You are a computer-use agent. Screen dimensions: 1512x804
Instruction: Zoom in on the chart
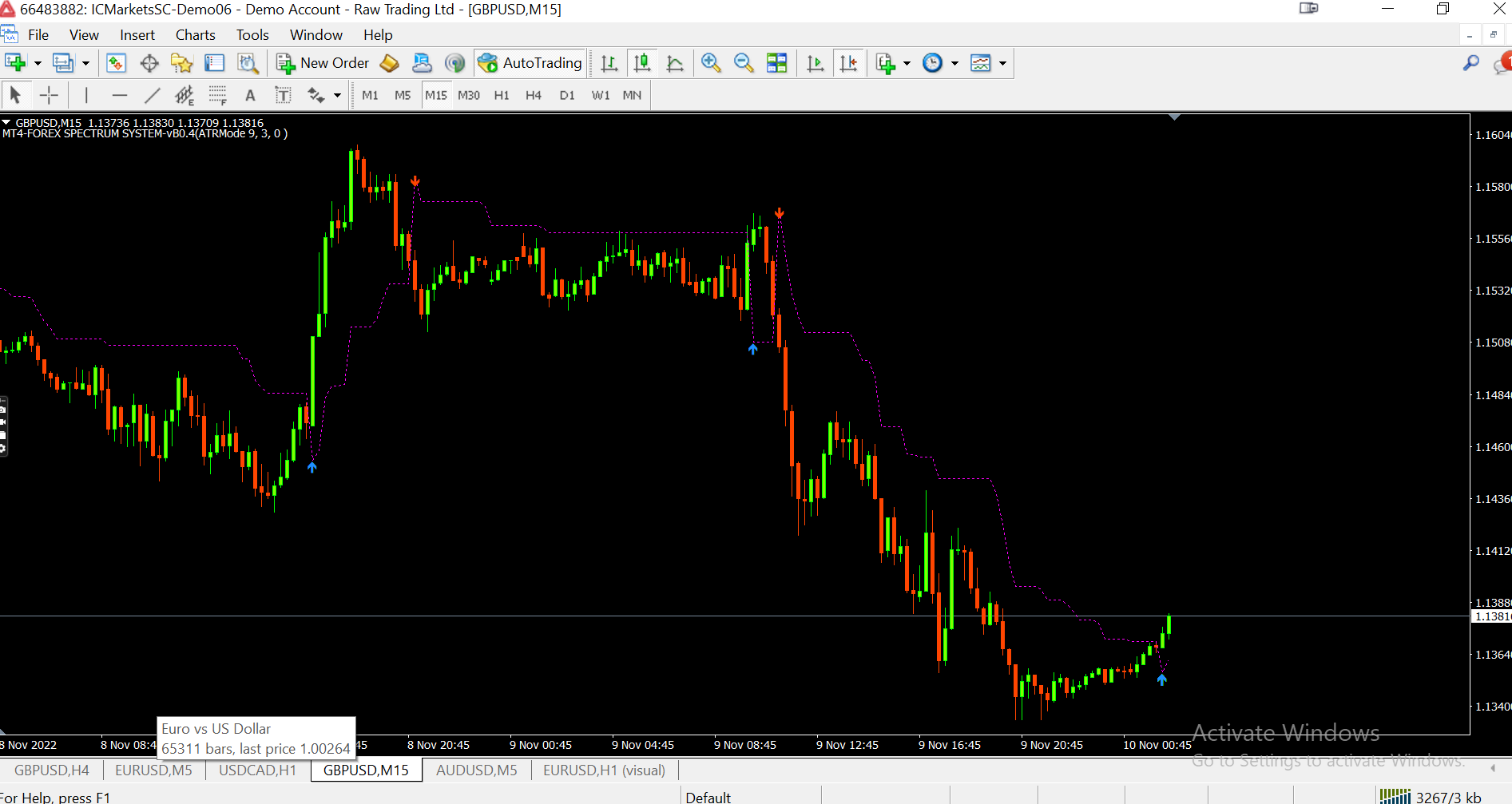coord(711,63)
